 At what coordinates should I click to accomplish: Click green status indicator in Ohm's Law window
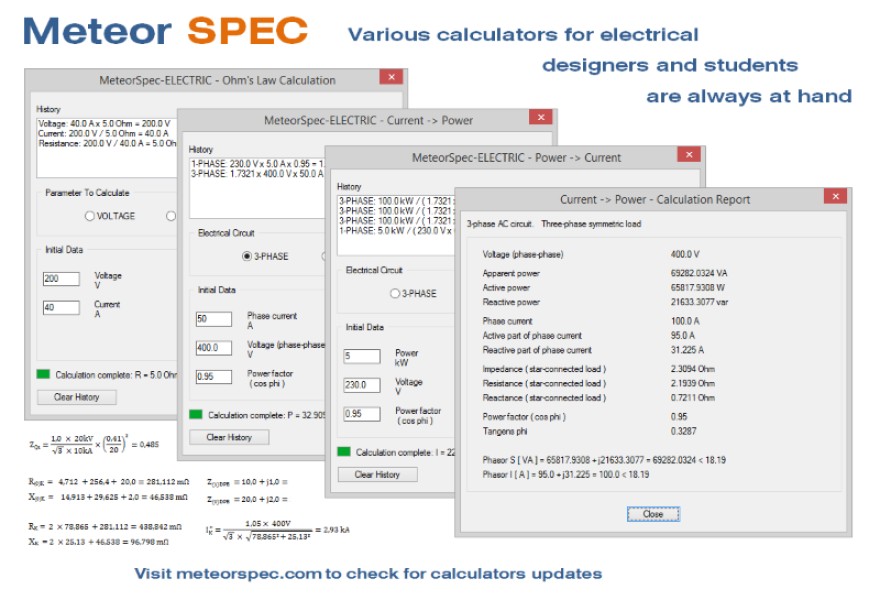(x=43, y=374)
